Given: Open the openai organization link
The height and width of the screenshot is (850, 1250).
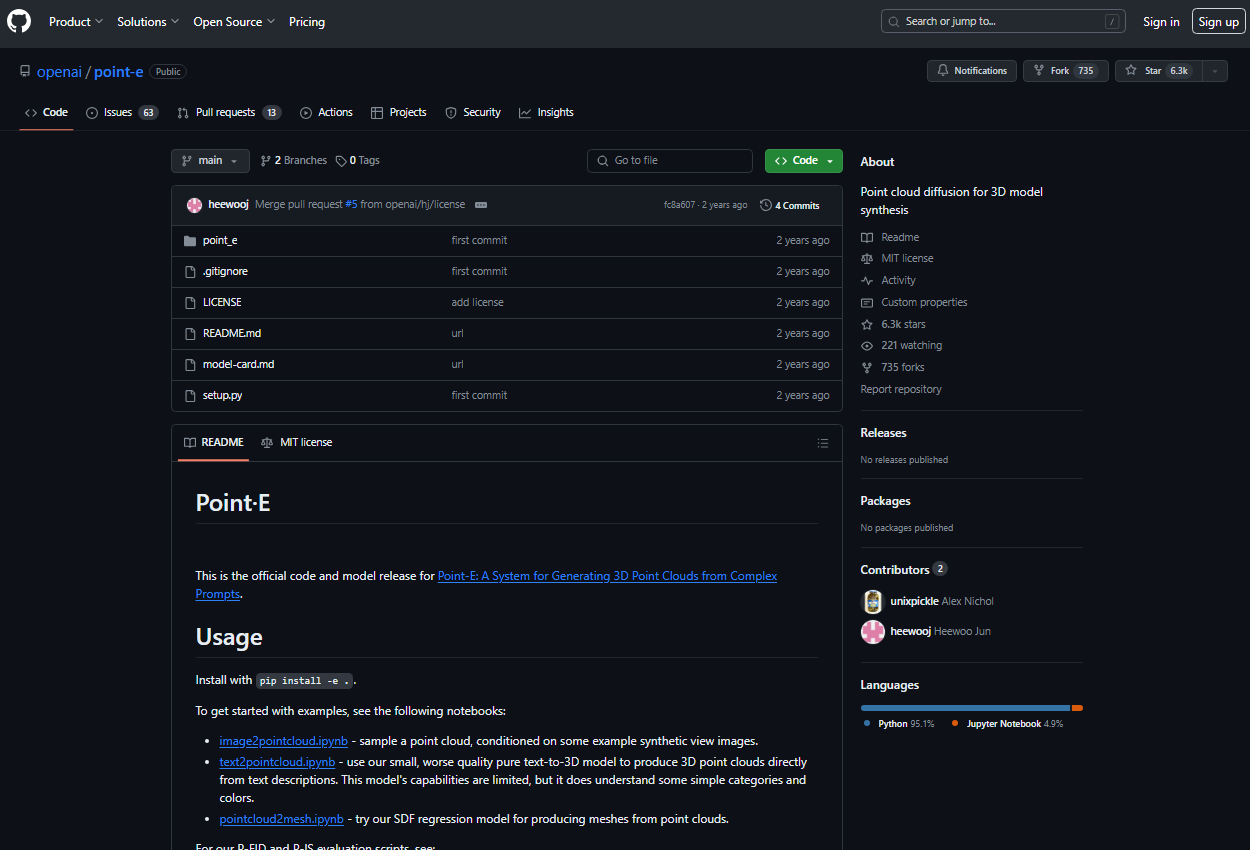Looking at the screenshot, I should [59, 72].
